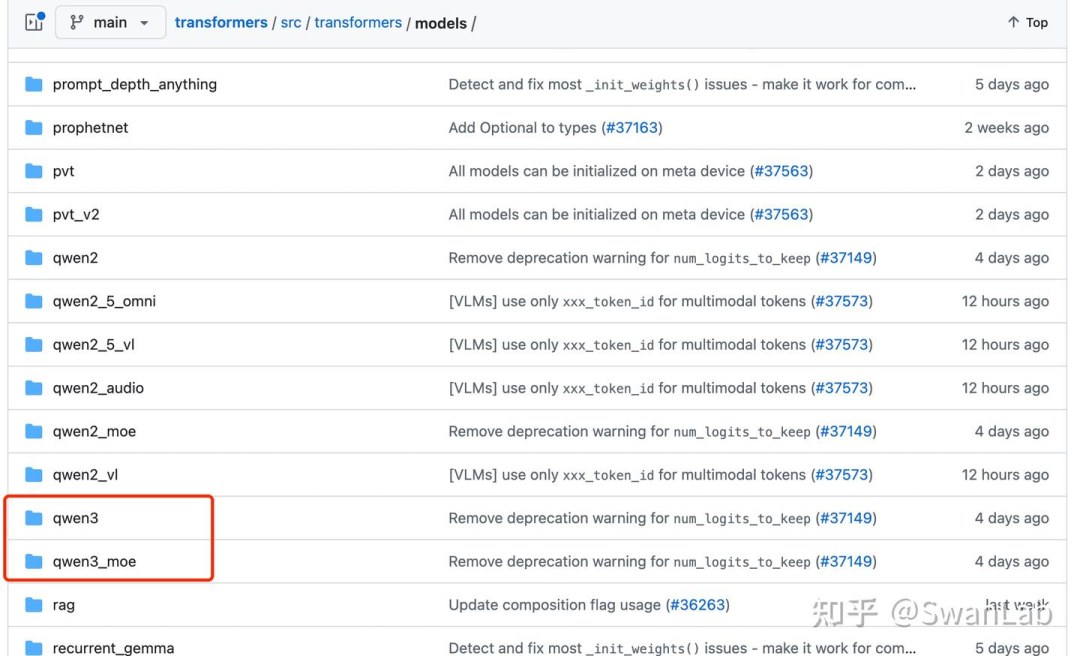Image resolution: width=1080 pixels, height=656 pixels.
Task: Open the qwen2 folder
Action: (x=75, y=258)
